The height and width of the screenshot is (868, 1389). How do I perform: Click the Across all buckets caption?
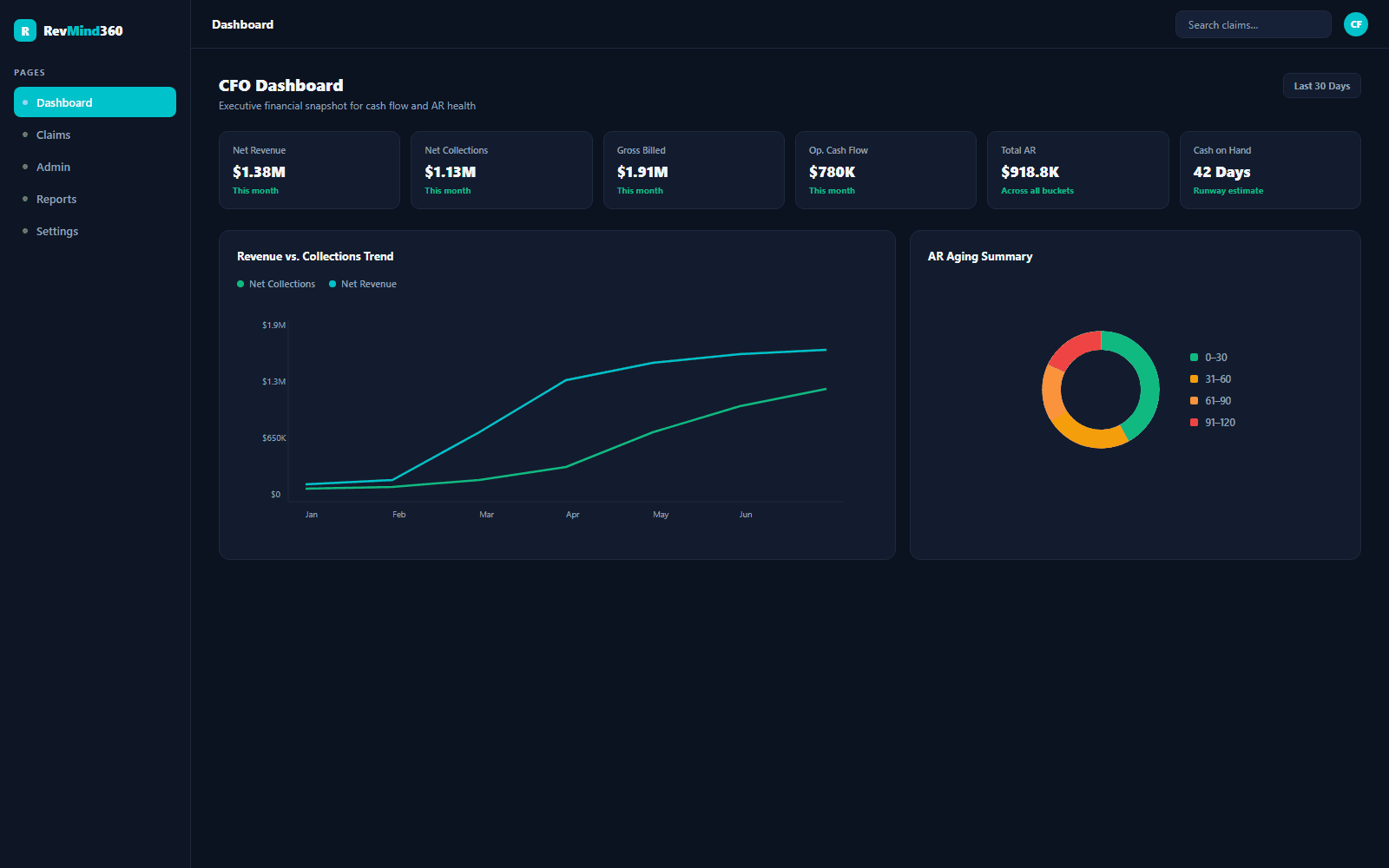click(x=1037, y=191)
